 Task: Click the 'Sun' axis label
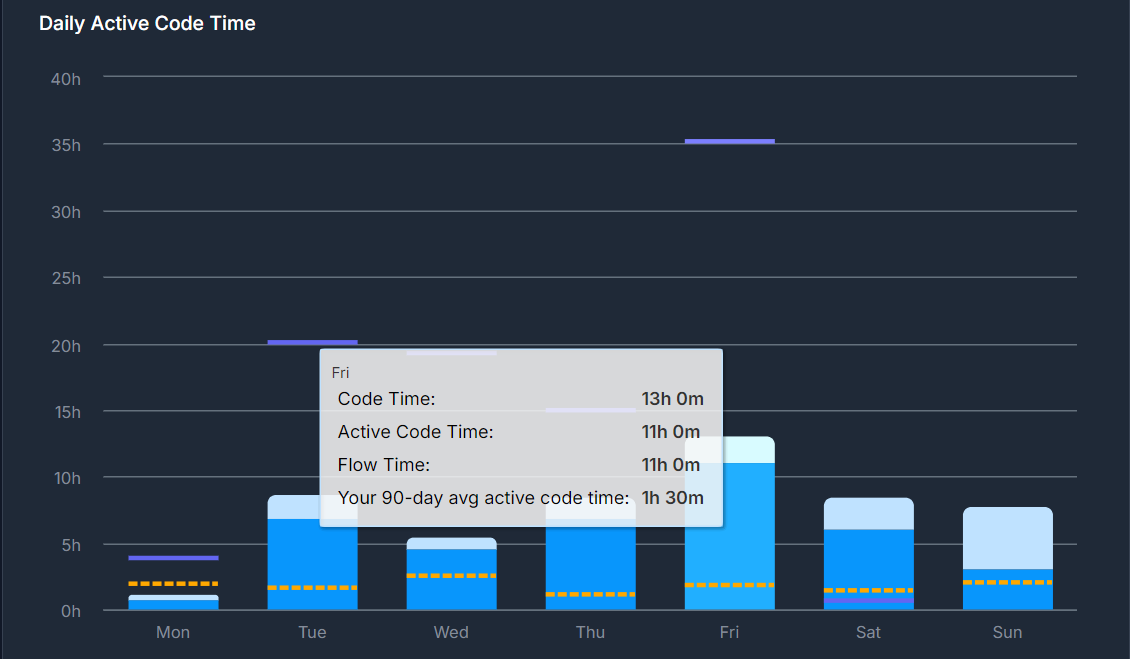[x=1007, y=632]
